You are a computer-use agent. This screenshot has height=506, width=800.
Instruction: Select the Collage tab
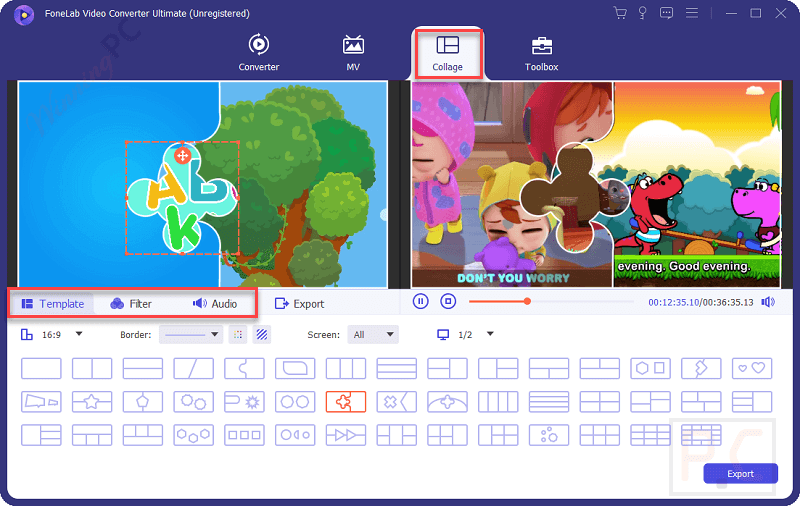click(447, 53)
